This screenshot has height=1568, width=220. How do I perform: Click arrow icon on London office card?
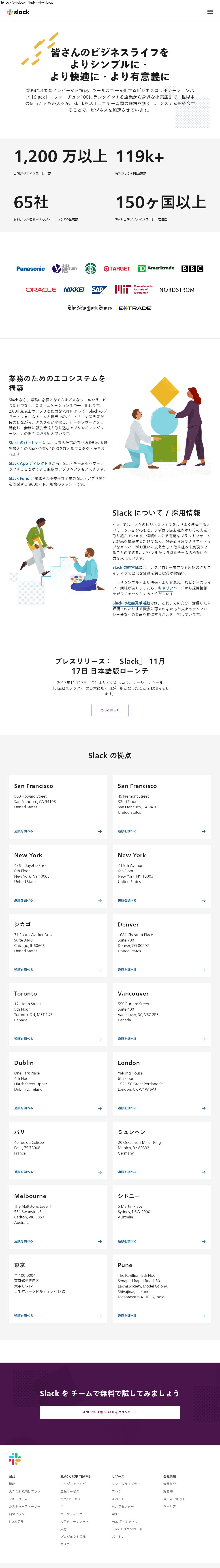[204, 1108]
